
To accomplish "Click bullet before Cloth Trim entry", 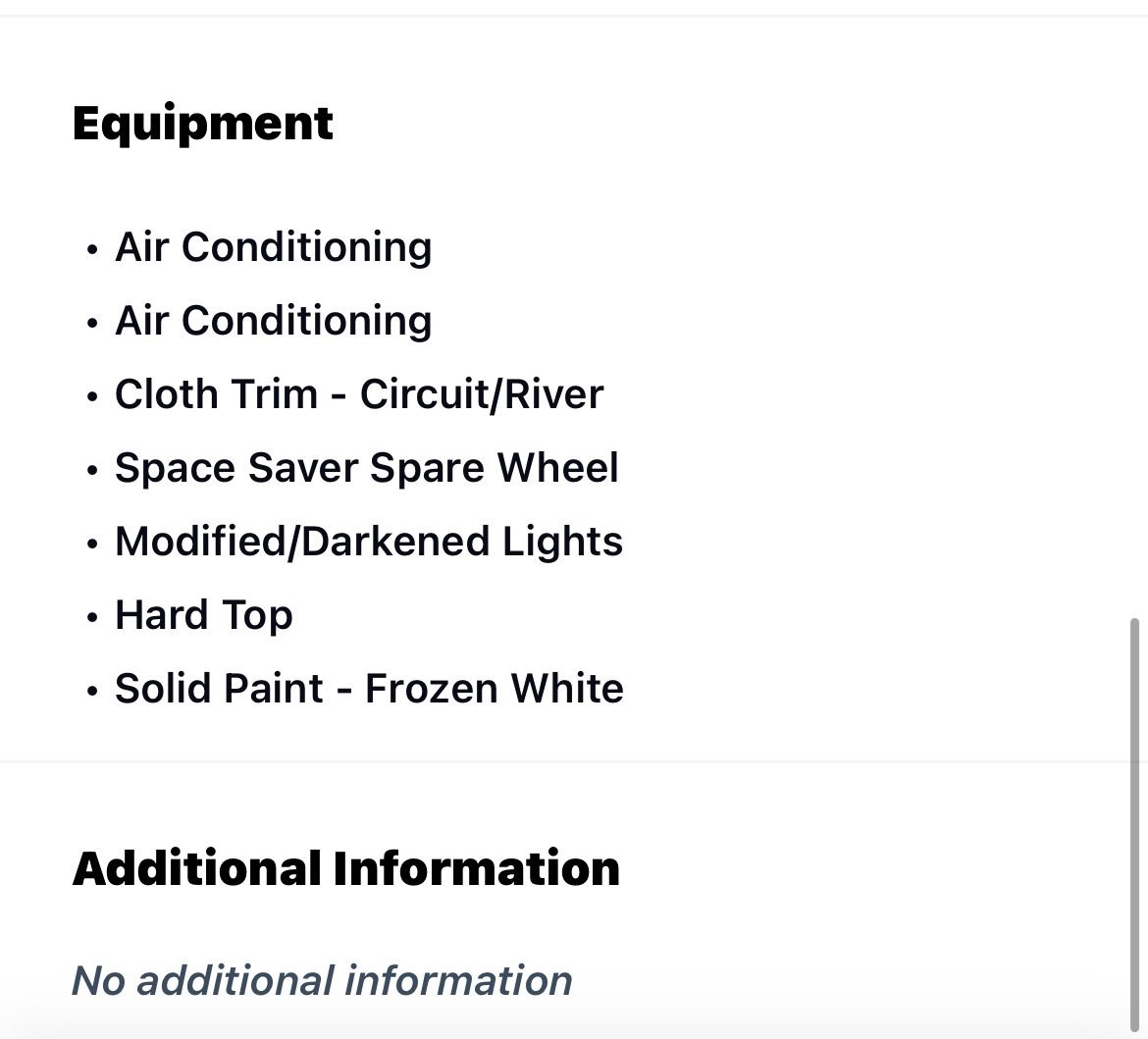I will click(91, 396).
